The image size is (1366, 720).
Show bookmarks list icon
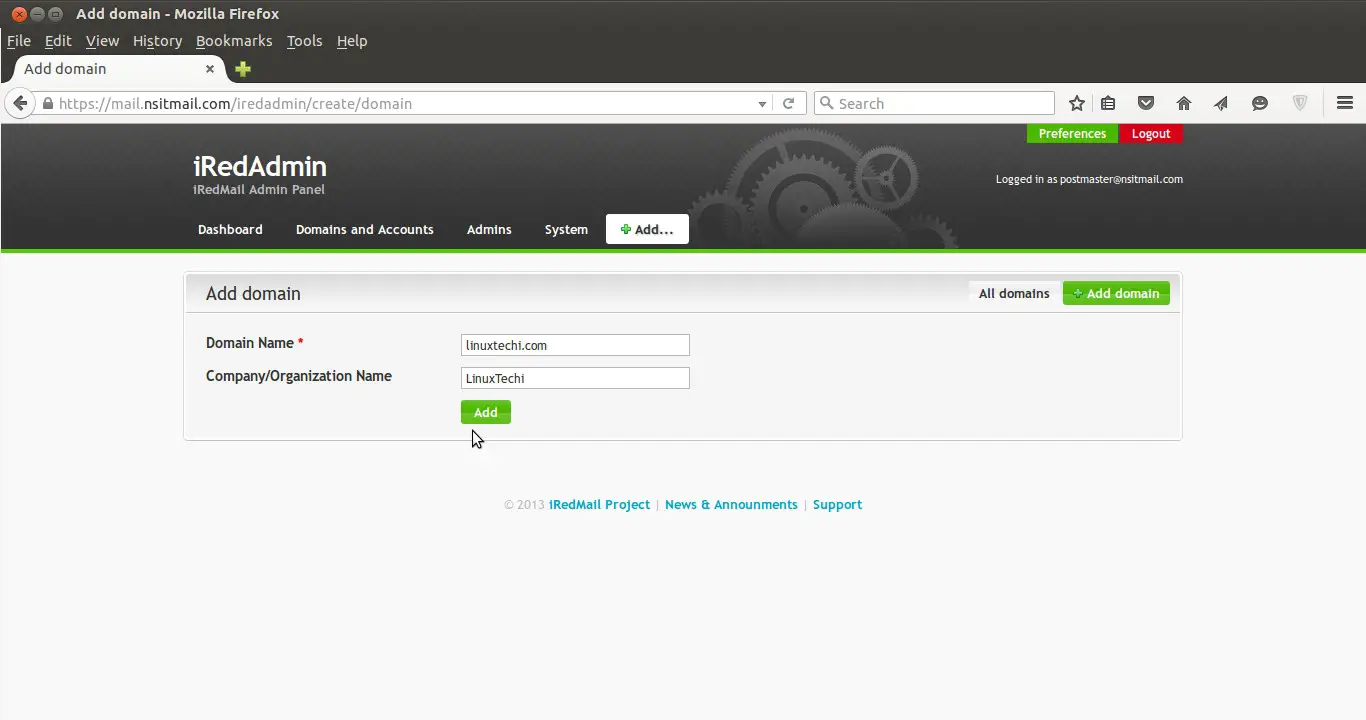coord(1108,103)
